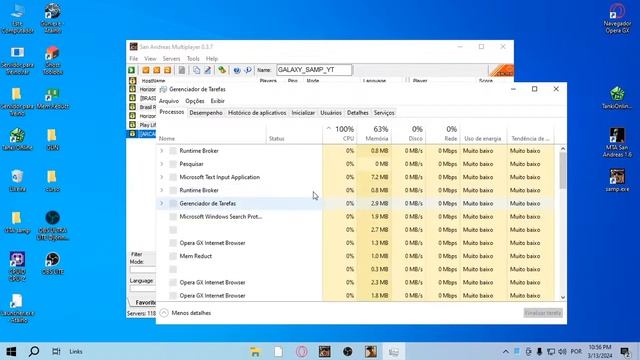Open the blue help question-mark icon in SA-MP toolbar
This screenshot has height=360, width=640.
point(237,70)
